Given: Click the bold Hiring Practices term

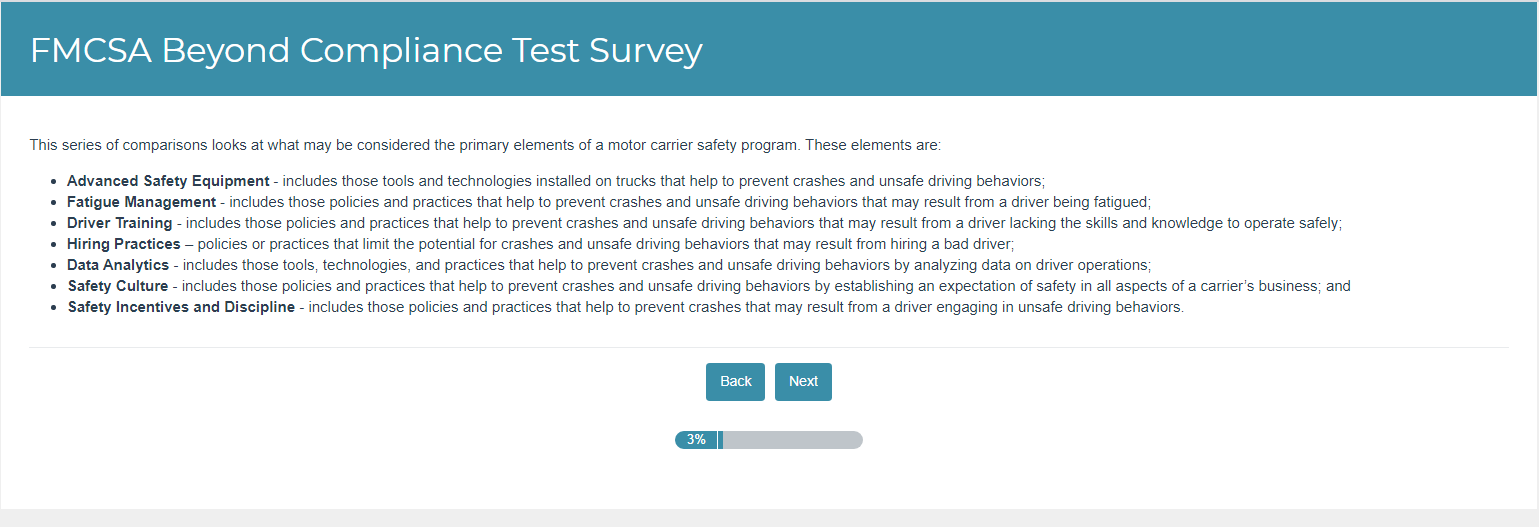Looking at the screenshot, I should coord(123,244).
